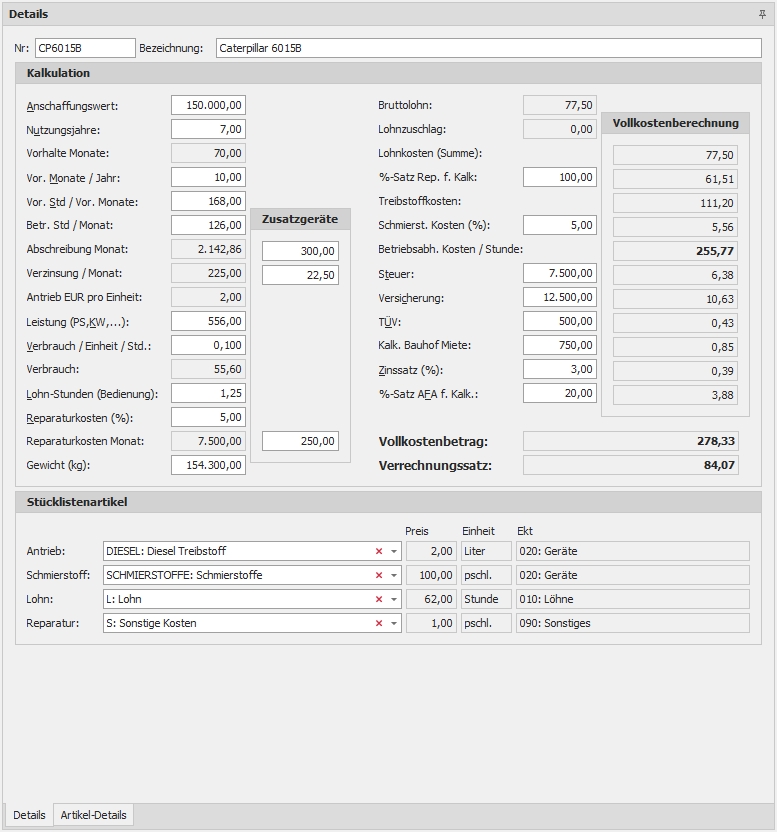Edit the %-Satz AFA f. Kalk. field
The height and width of the screenshot is (832, 777).
tap(560, 393)
